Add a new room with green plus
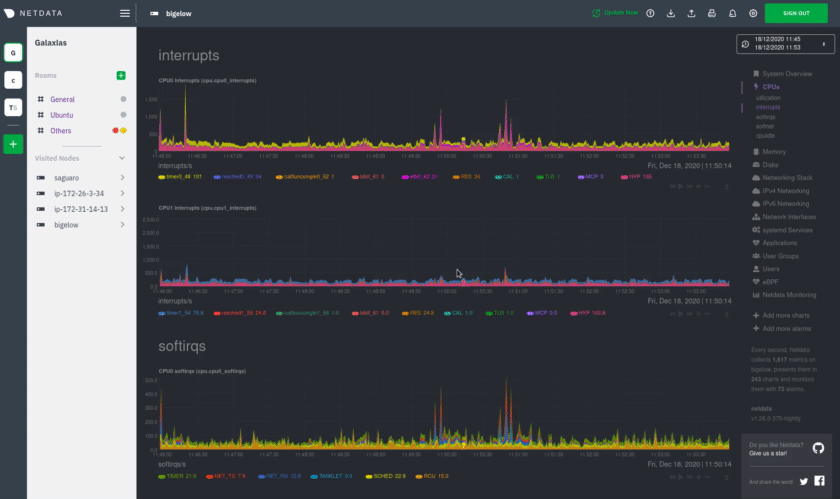 pos(121,76)
